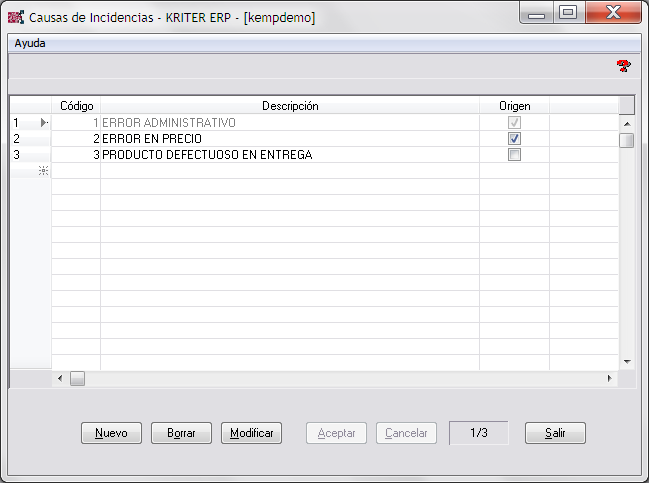Click the row 1 current record arrow
649x483 pixels.
coord(43,123)
